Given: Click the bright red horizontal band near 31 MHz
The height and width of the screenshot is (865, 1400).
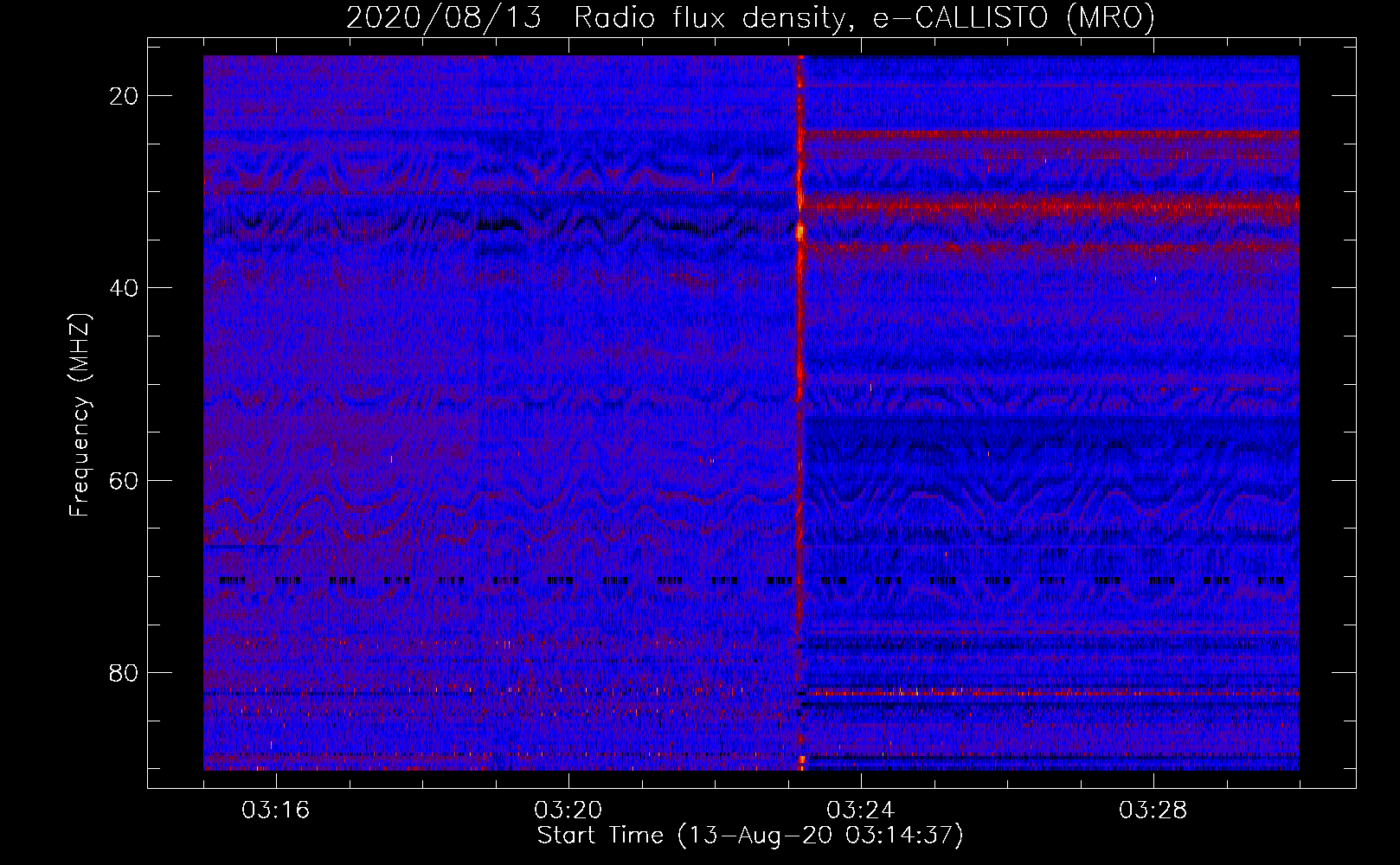Looking at the screenshot, I should pos(1051,206).
